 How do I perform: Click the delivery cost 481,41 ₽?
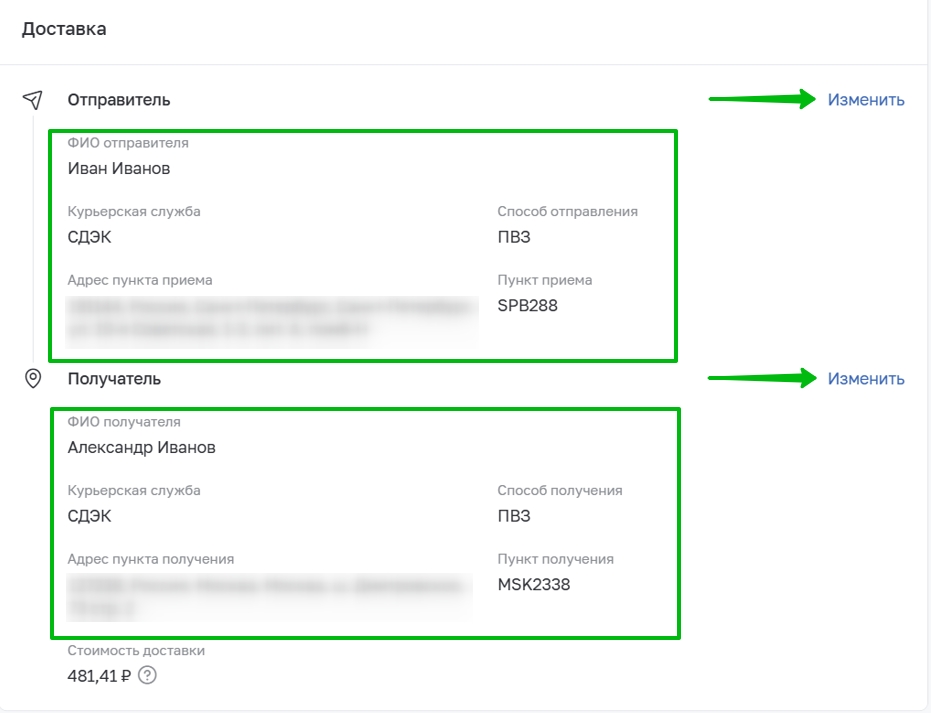[x=99, y=676]
